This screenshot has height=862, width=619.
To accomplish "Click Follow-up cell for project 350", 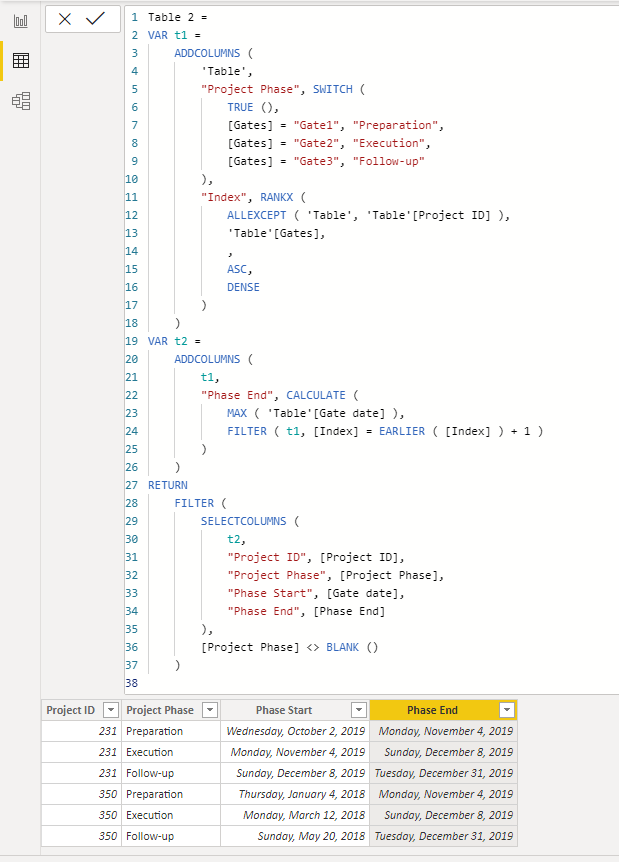I will 170,836.
